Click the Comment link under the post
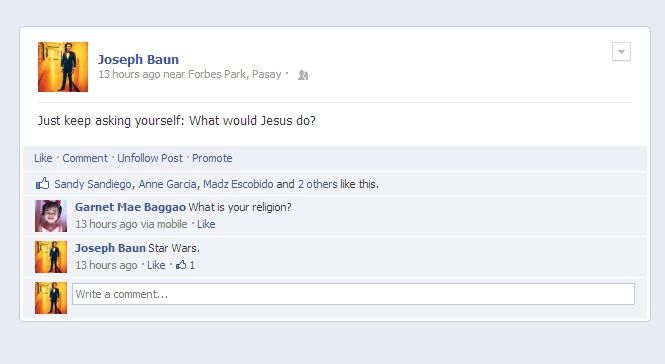665x364 pixels. (x=85, y=158)
